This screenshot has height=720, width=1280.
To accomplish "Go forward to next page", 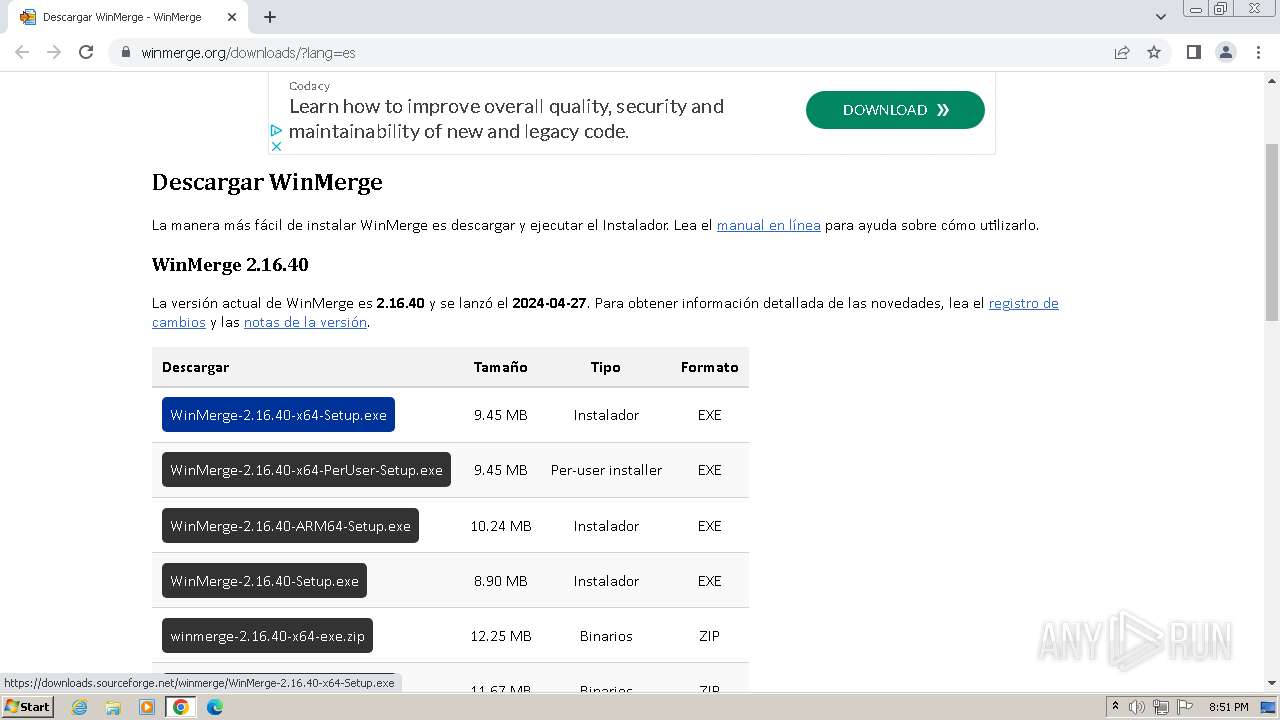I will [x=54, y=52].
